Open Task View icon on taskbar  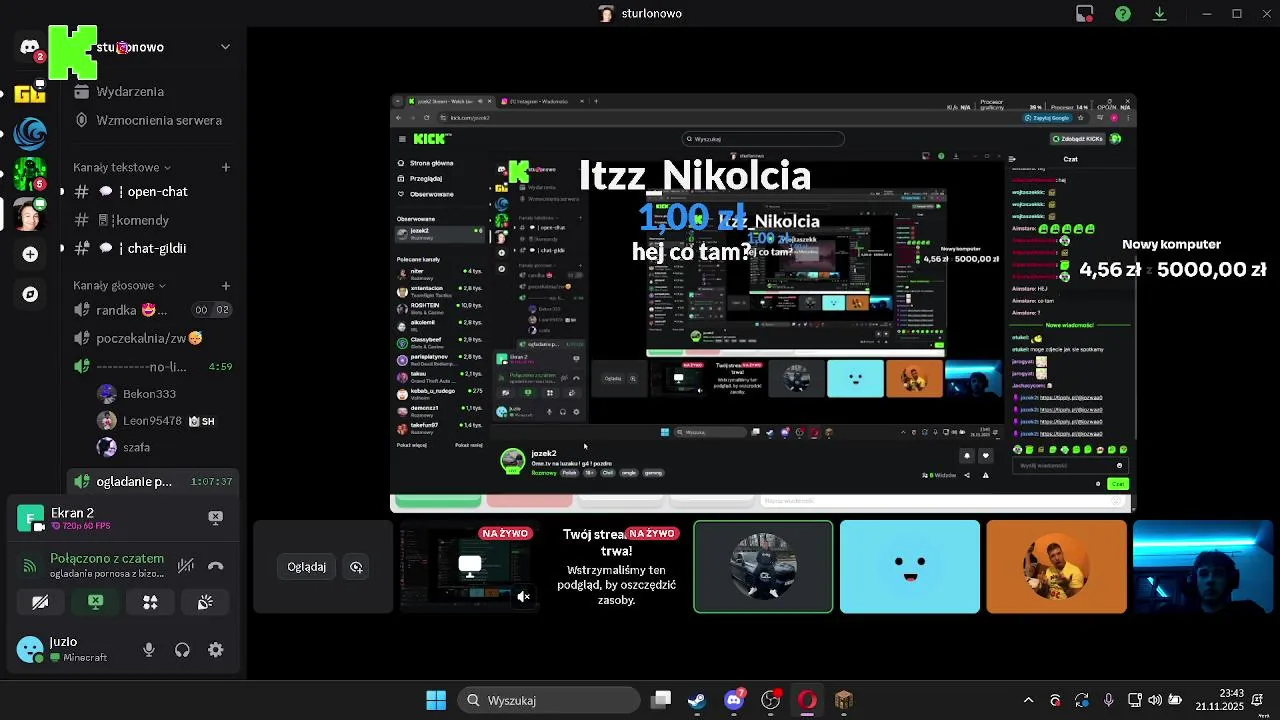[x=661, y=700]
